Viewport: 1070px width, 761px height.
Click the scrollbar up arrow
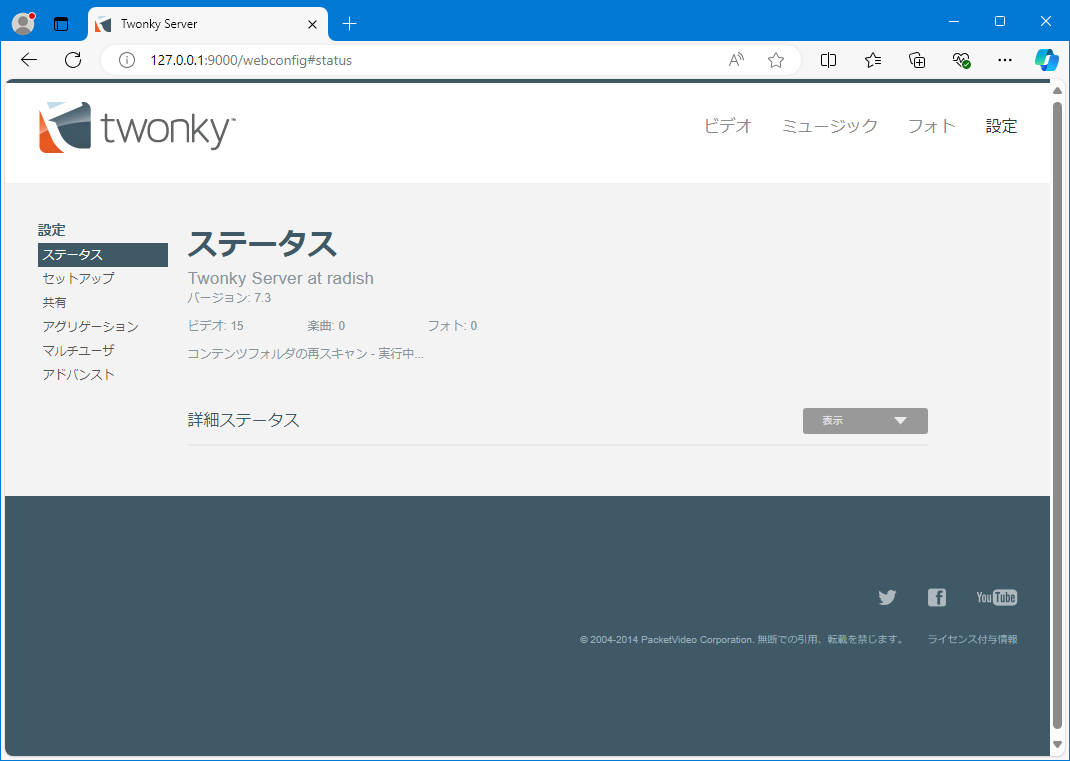[x=1058, y=91]
